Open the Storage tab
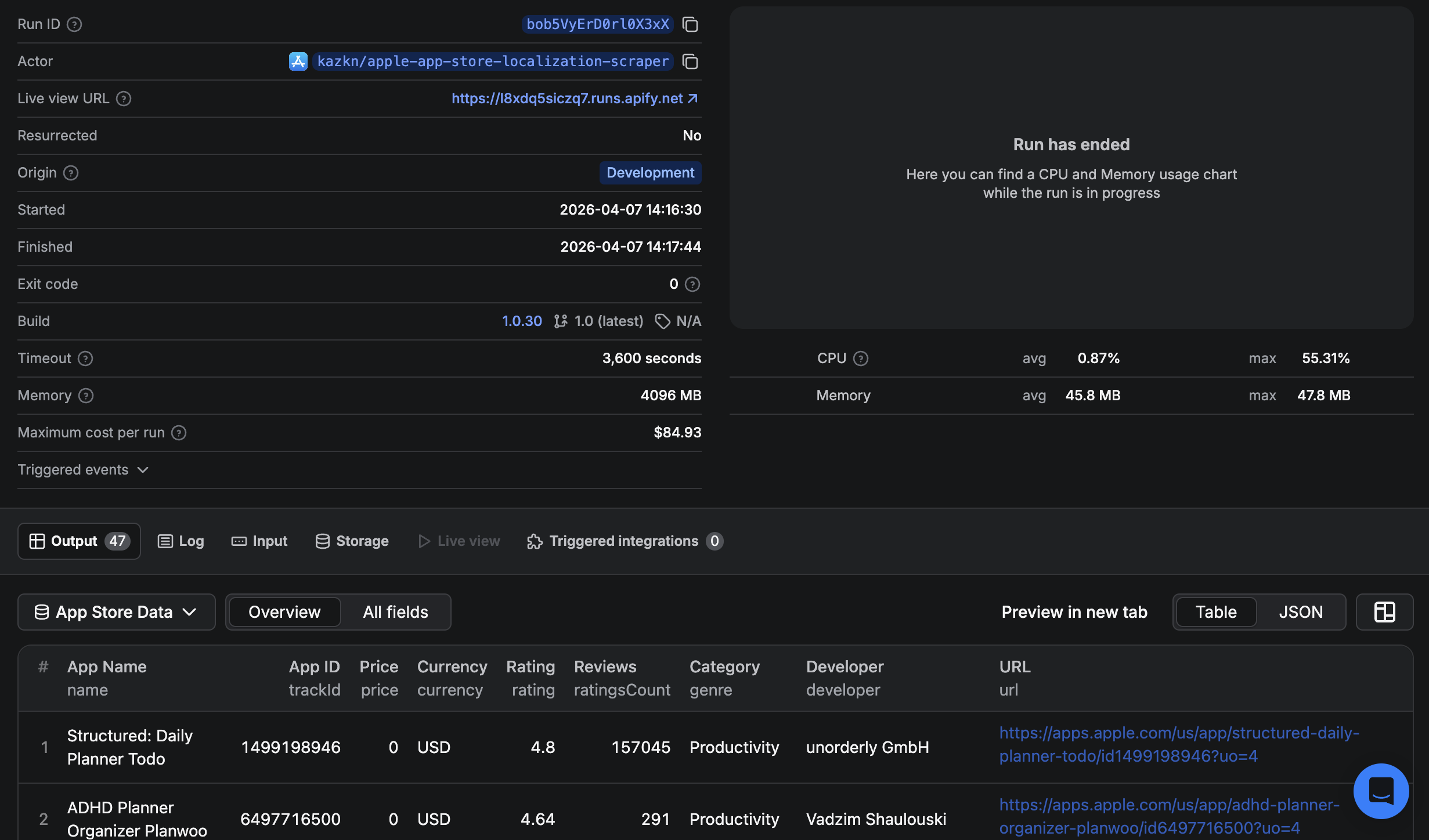 click(x=352, y=541)
